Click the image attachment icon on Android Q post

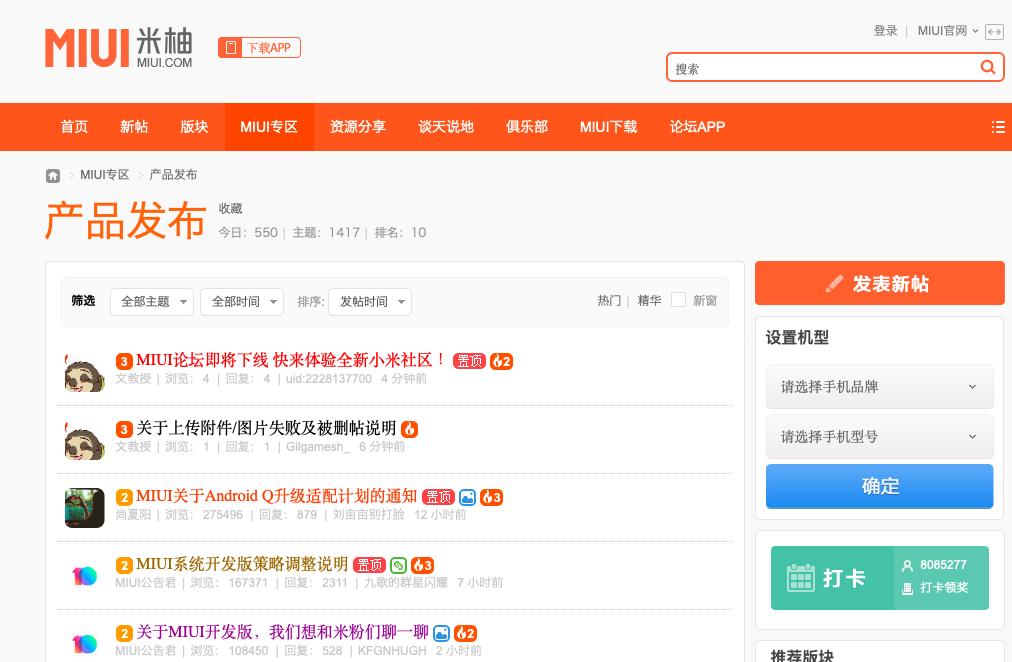point(467,497)
